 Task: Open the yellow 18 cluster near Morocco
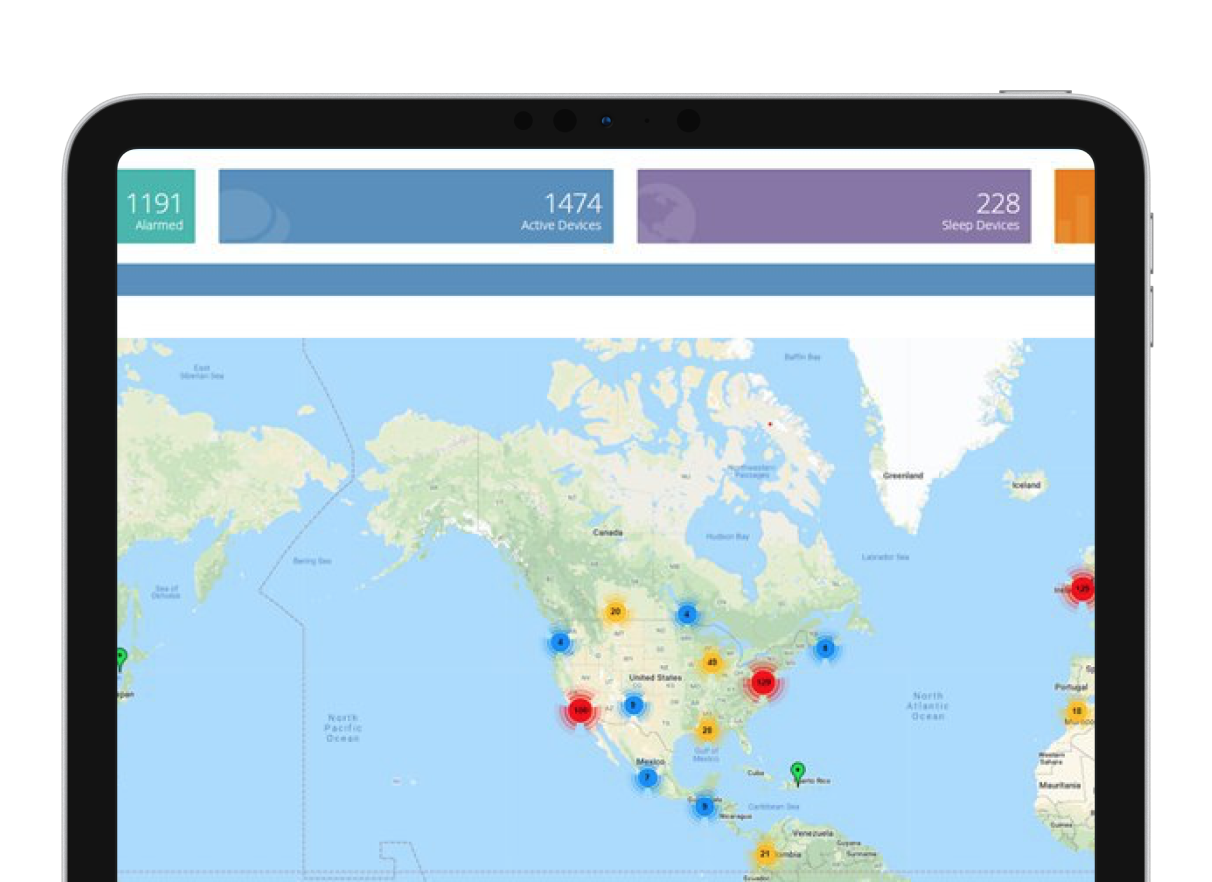(x=1075, y=711)
